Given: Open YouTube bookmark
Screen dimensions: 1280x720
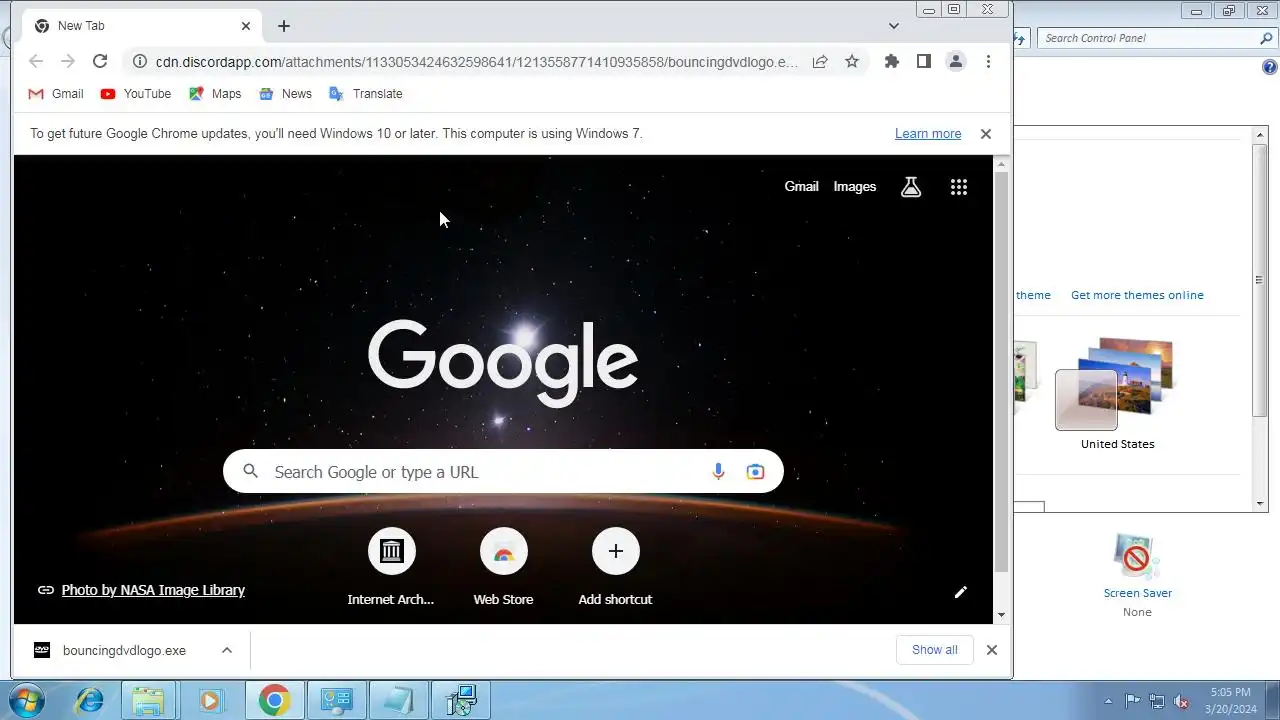Looking at the screenshot, I should click(136, 94).
